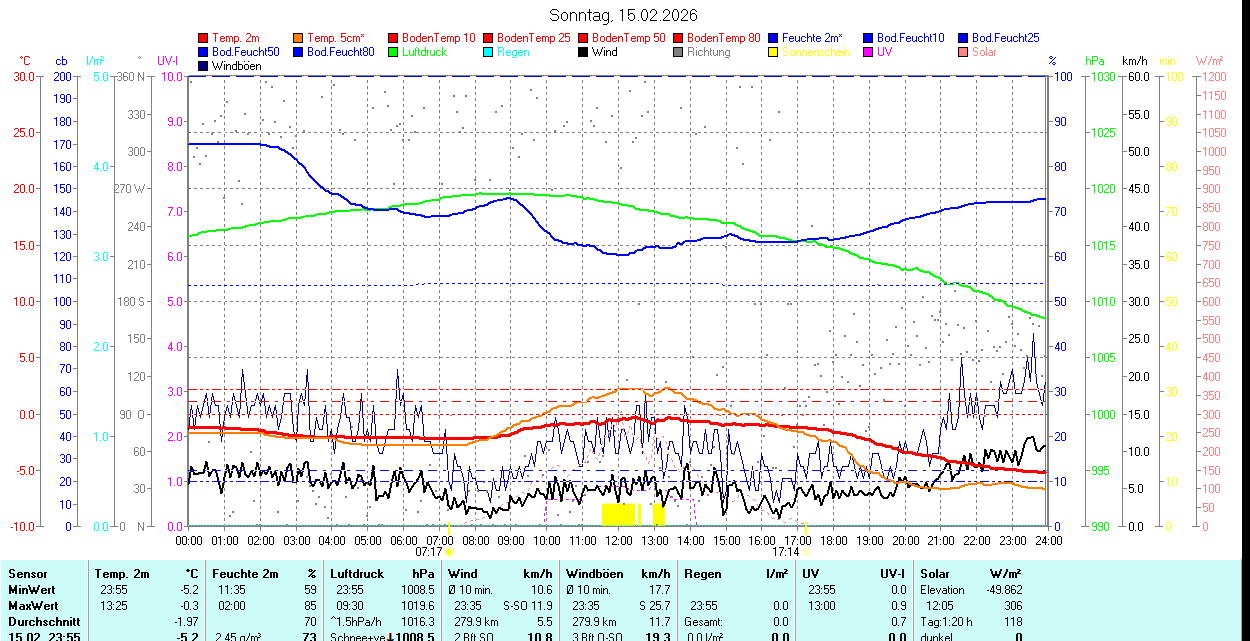
Task: Select the Feuchte 2m* legend label
Action: 812,38
